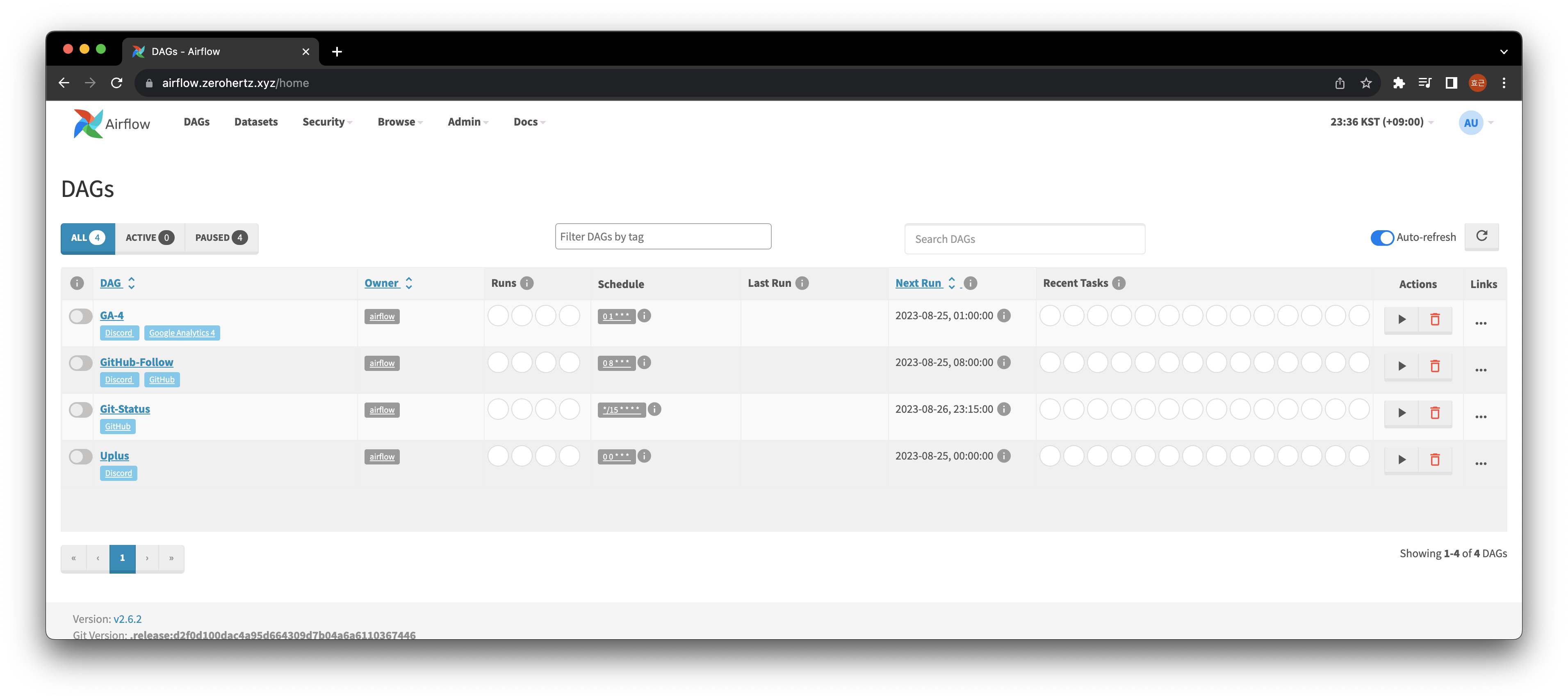The height and width of the screenshot is (700, 1568).
Task: Expand the Admin menu
Action: coord(467,122)
